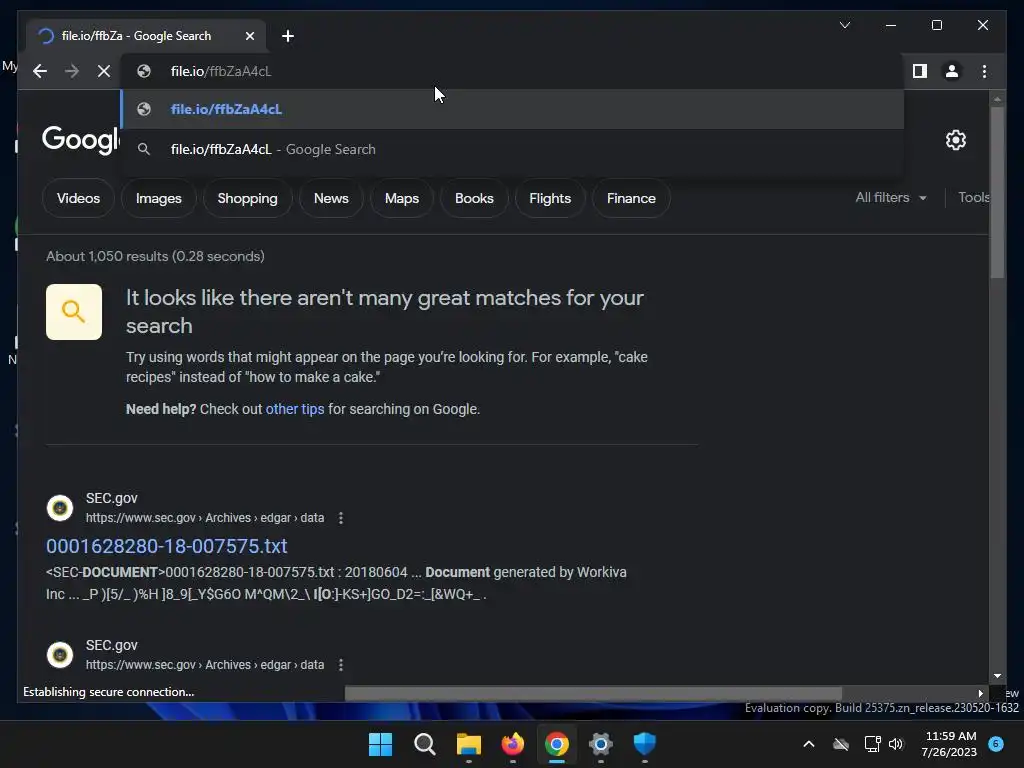Image resolution: width=1024 pixels, height=768 pixels.
Task: Select the file.io/ffbZaA4cL Google Search suggestion
Action: pyautogui.click(x=513, y=149)
